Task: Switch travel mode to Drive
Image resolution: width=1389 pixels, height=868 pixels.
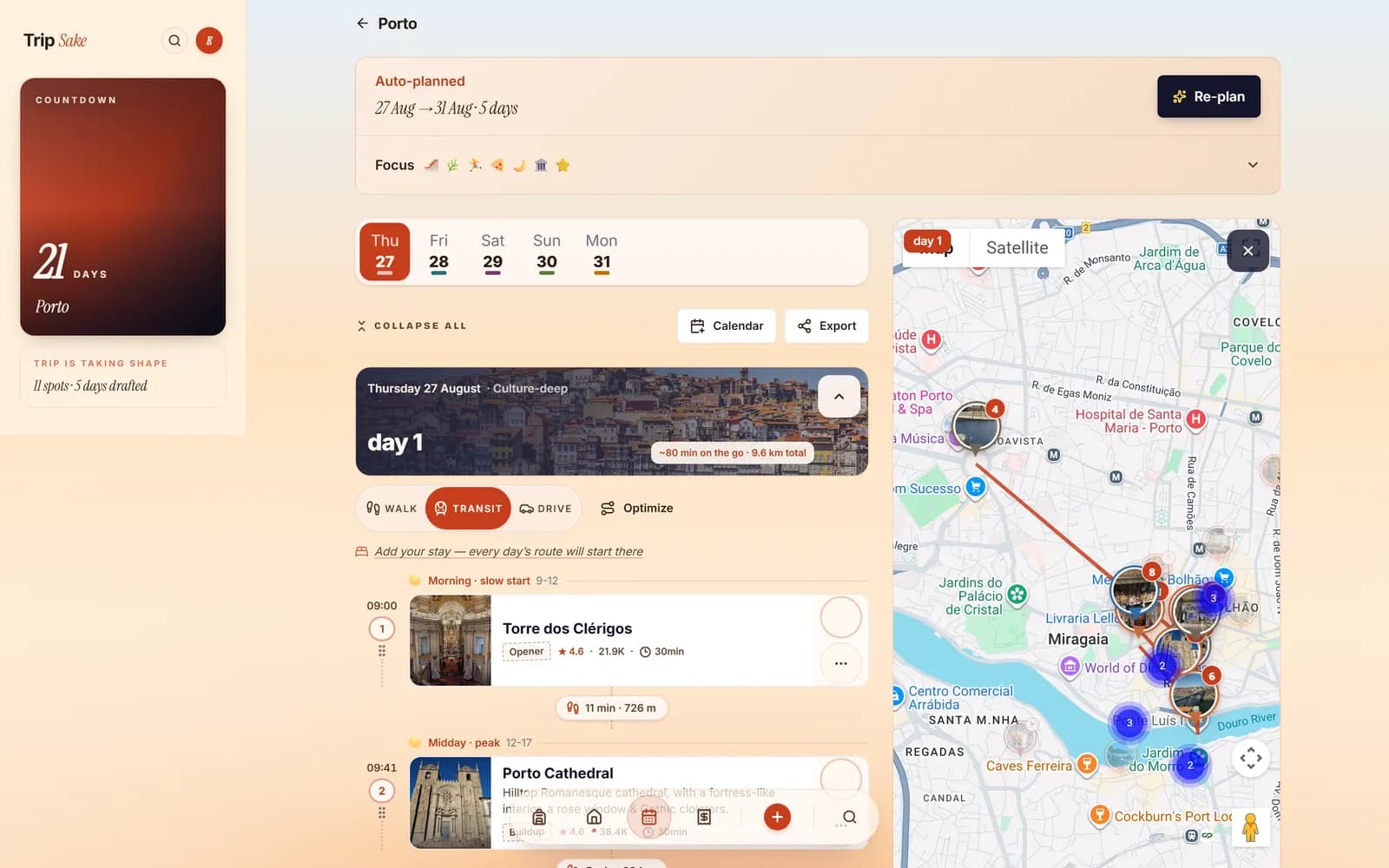Action: pyautogui.click(x=546, y=509)
